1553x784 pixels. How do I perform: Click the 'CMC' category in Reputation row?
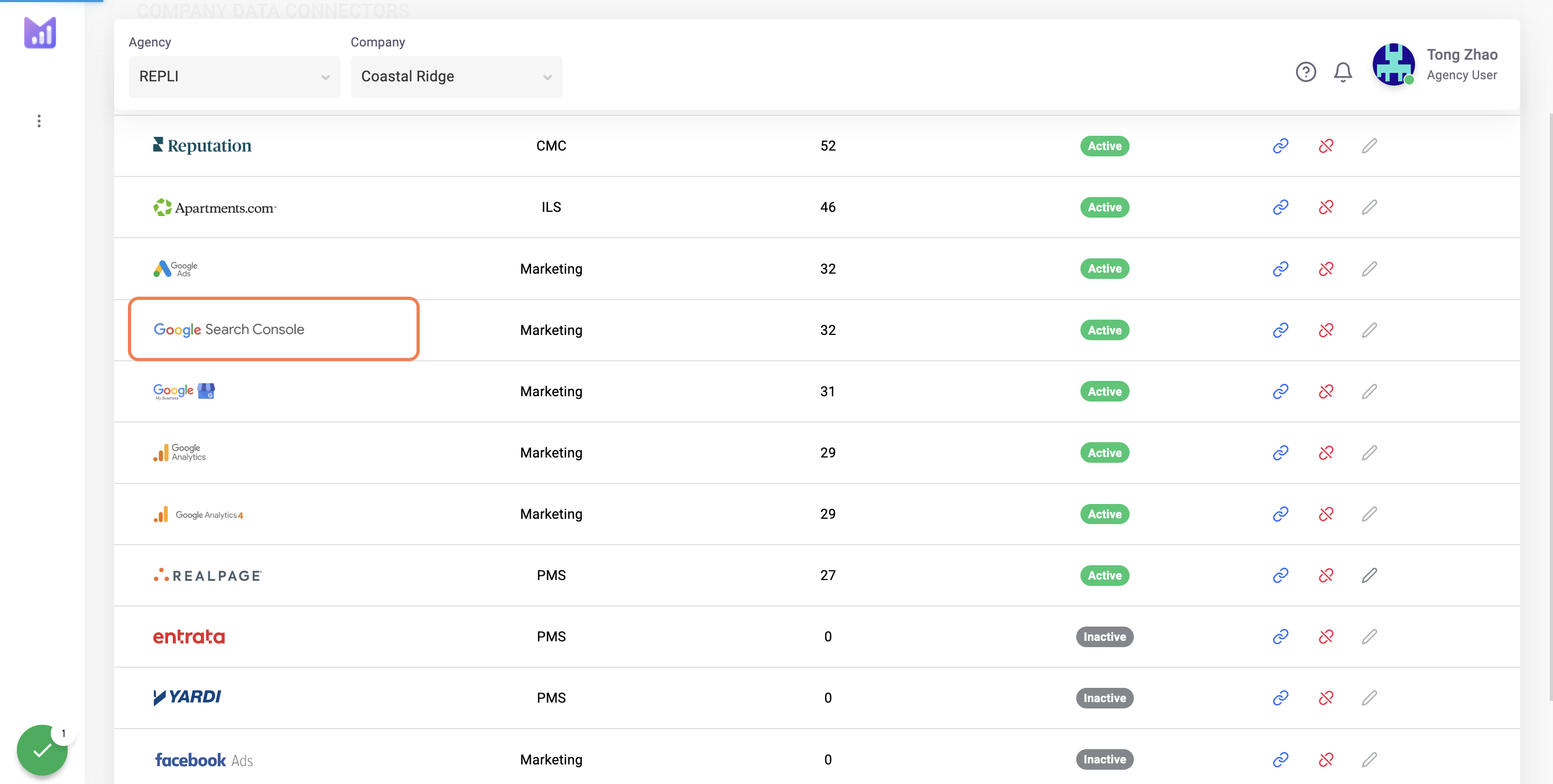point(551,146)
